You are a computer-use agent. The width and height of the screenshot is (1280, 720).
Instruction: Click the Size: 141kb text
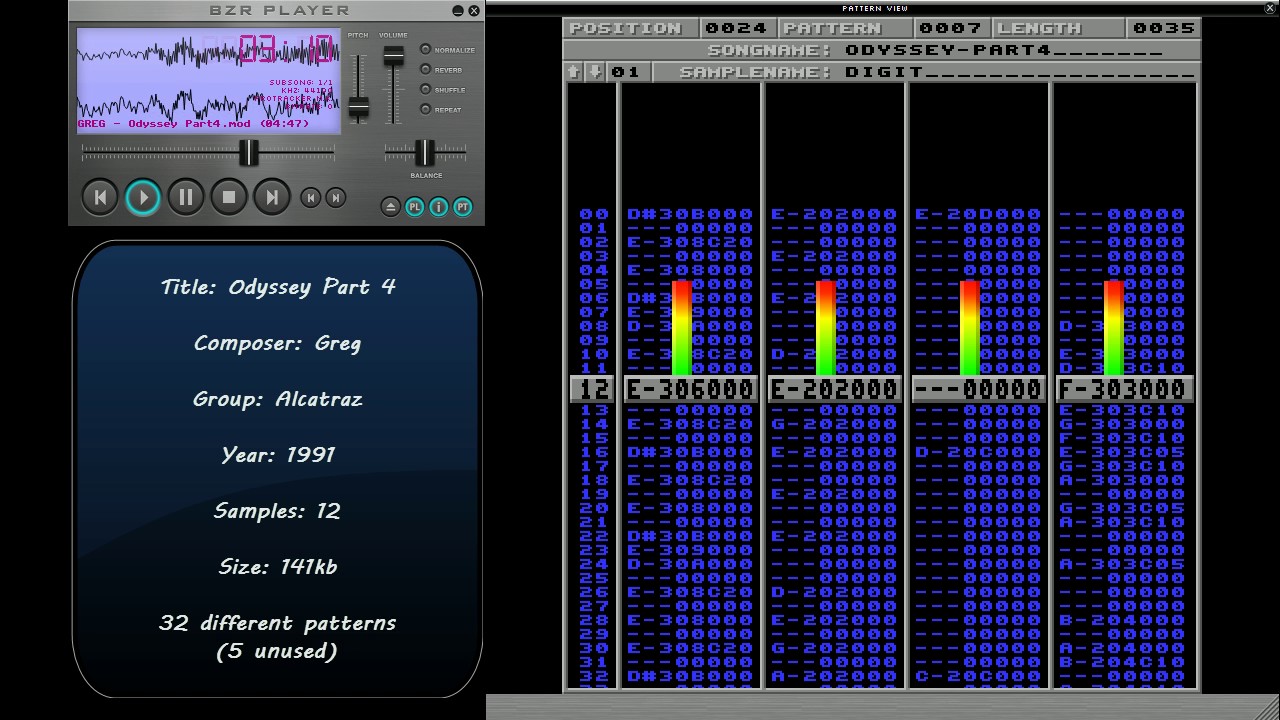278,567
